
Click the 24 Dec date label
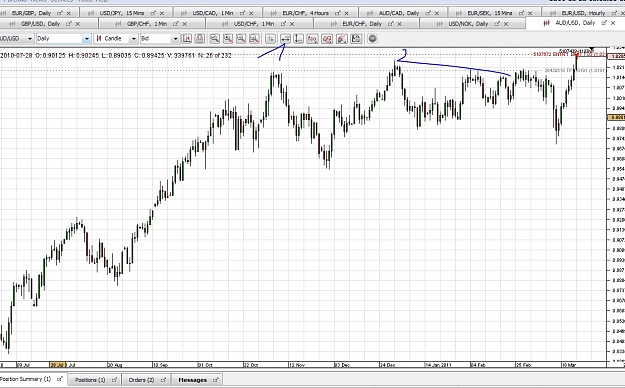tap(388, 365)
